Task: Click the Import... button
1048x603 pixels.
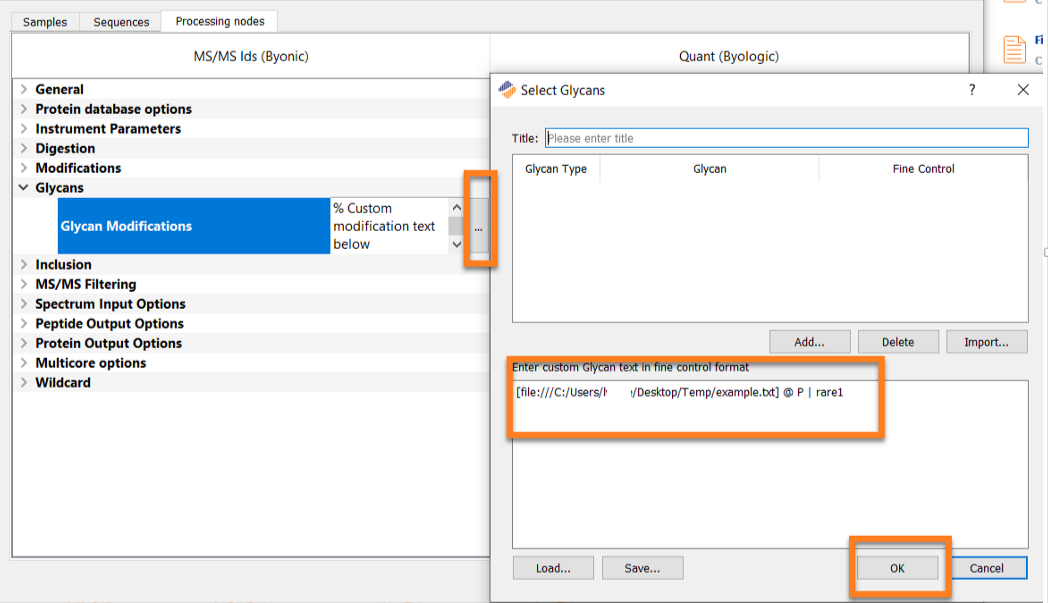Action: point(987,342)
